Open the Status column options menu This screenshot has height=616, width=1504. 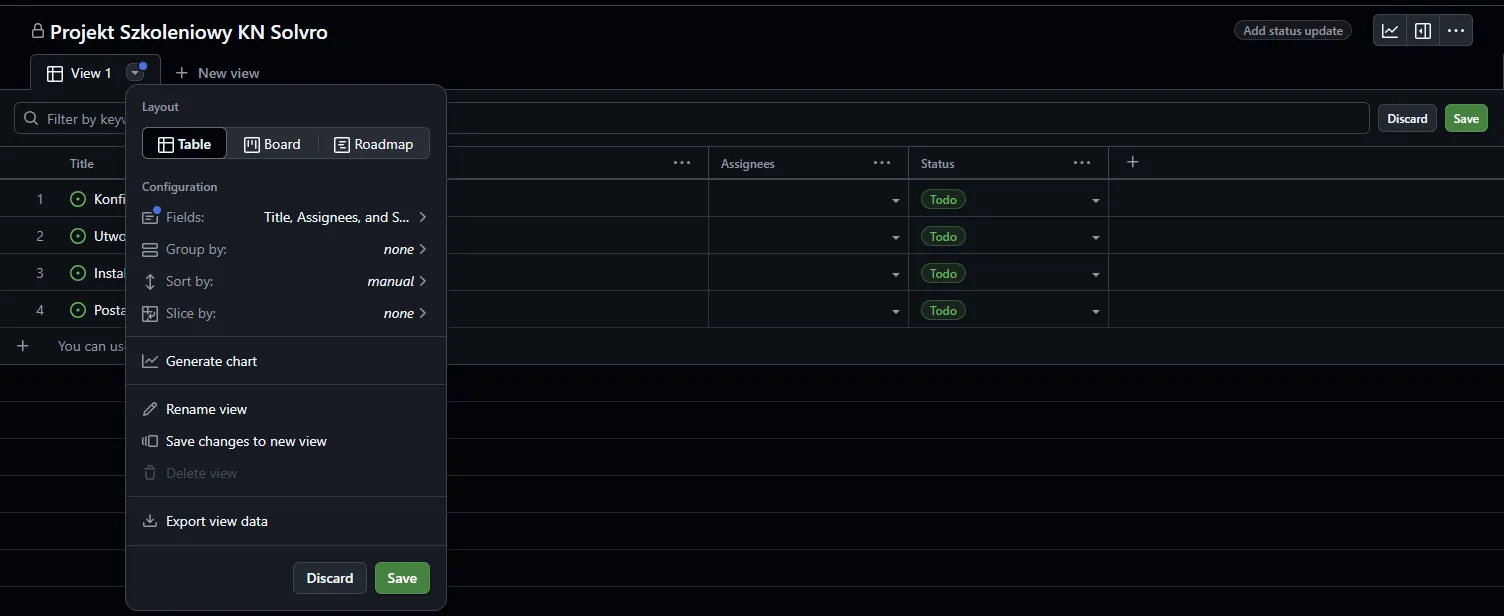click(1081, 163)
